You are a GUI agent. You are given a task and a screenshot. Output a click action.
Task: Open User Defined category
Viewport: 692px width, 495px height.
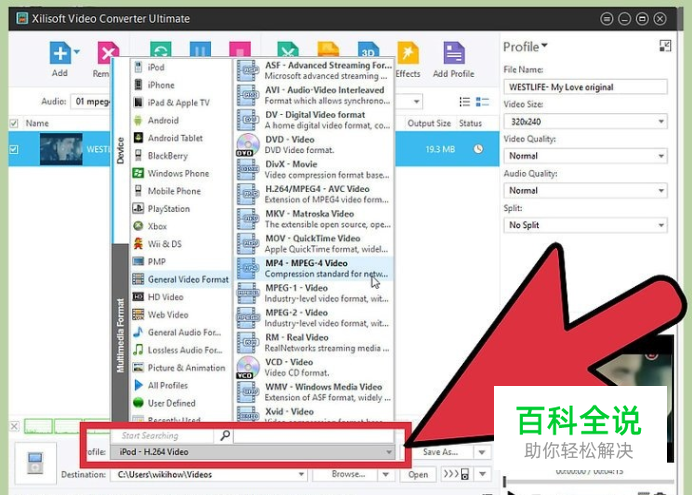click(181, 402)
